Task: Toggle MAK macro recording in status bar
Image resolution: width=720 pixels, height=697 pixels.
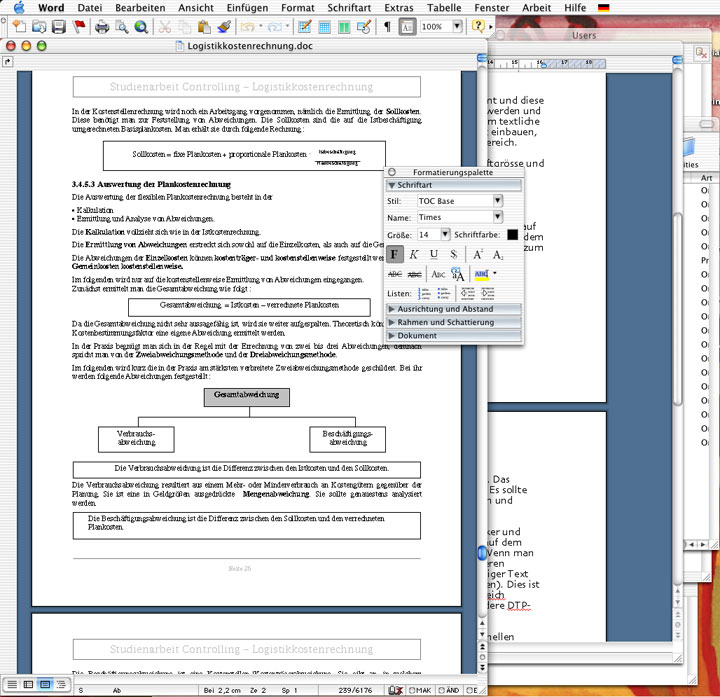Action: pyautogui.click(x=420, y=690)
